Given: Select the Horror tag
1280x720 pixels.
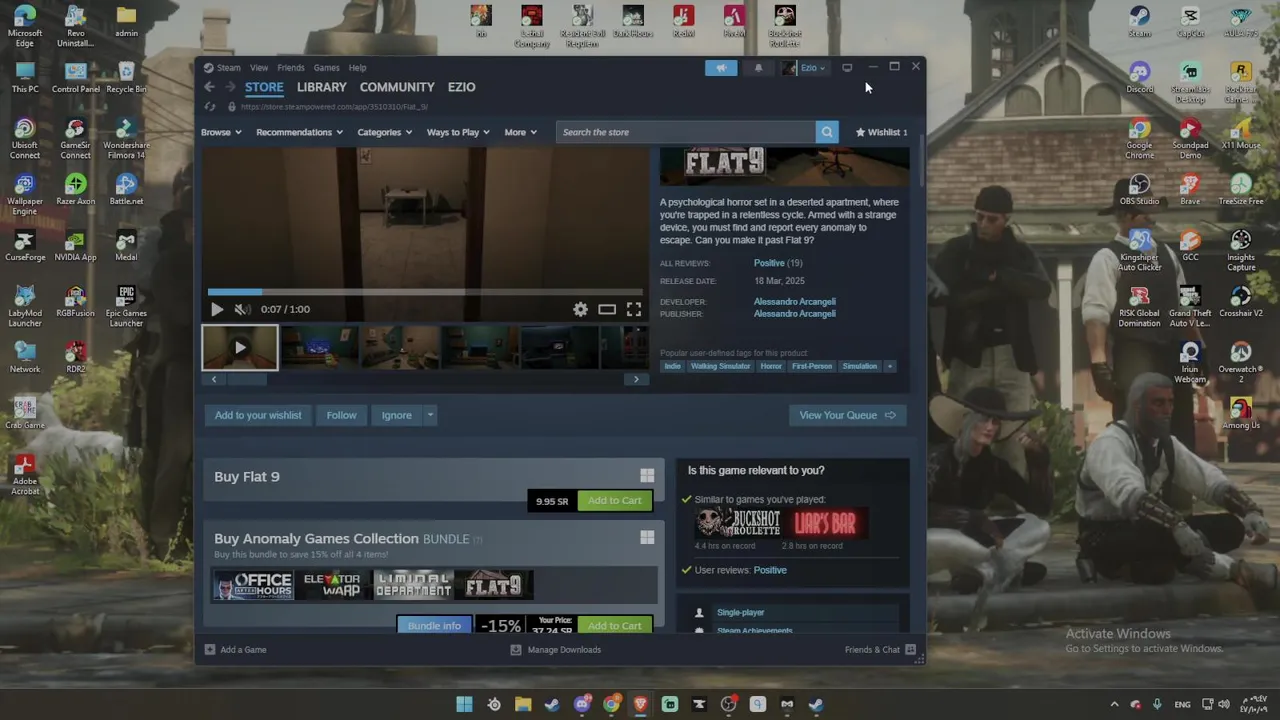Looking at the screenshot, I should point(771,366).
